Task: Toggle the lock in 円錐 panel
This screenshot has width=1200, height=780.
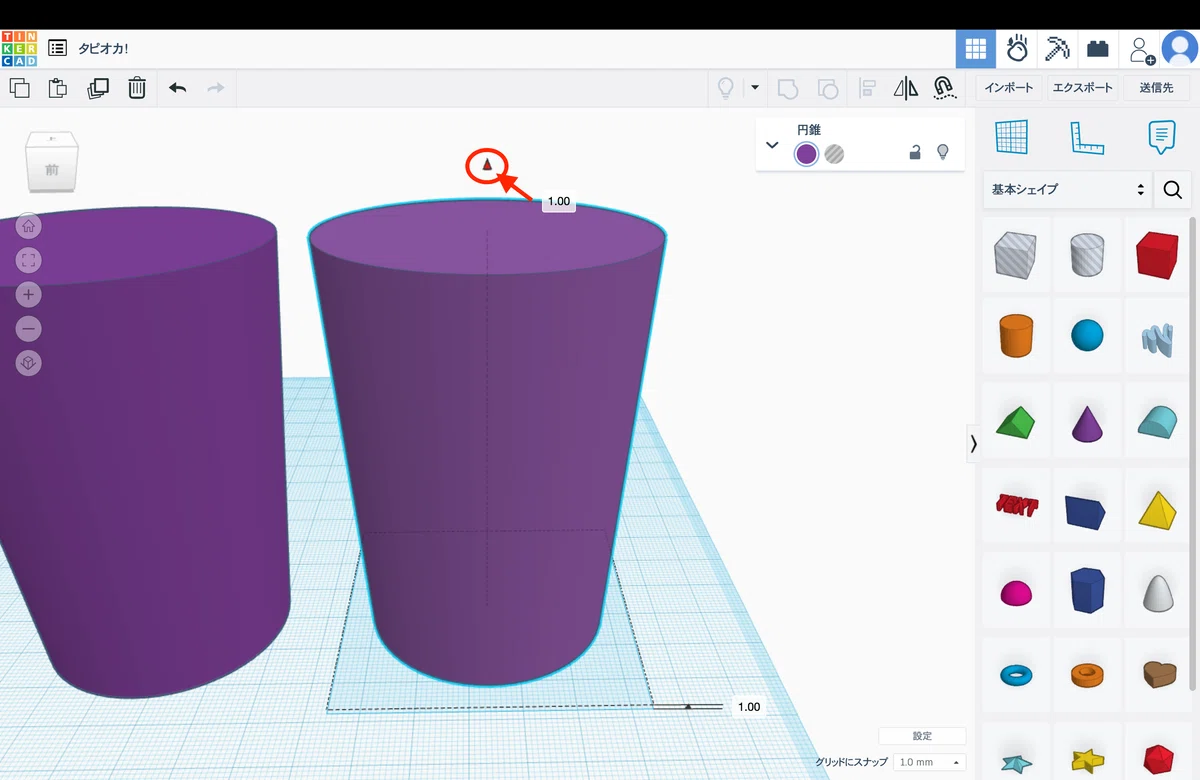Action: tap(914, 153)
